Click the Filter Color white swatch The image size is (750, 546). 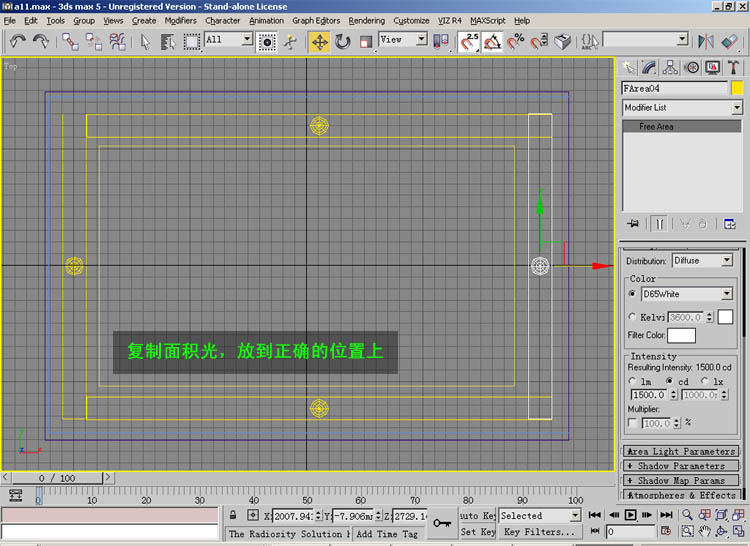coord(681,335)
